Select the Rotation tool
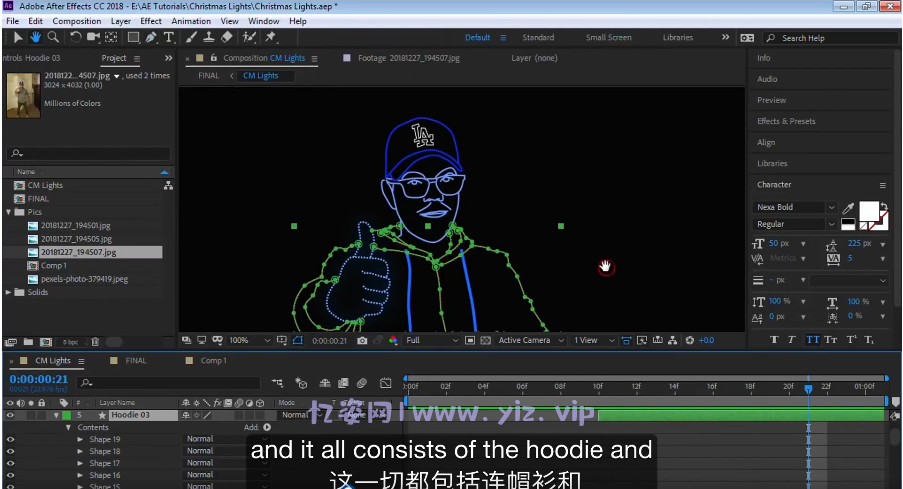The height and width of the screenshot is (489, 903). [x=75, y=37]
